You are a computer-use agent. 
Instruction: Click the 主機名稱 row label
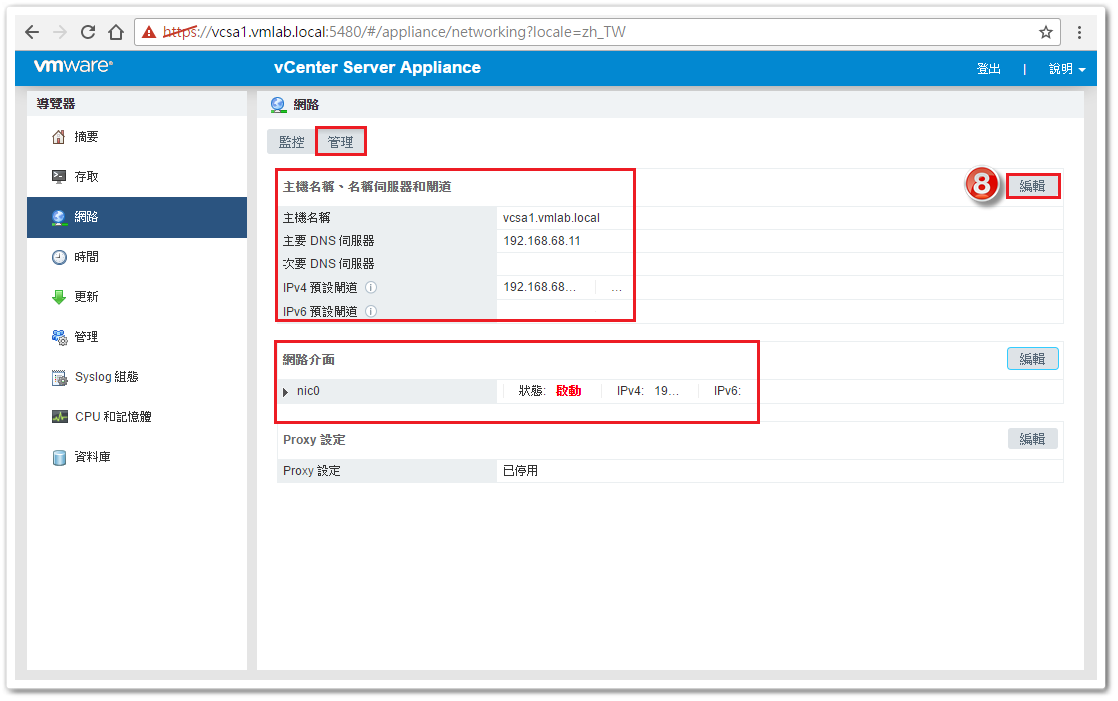pyautogui.click(x=307, y=218)
